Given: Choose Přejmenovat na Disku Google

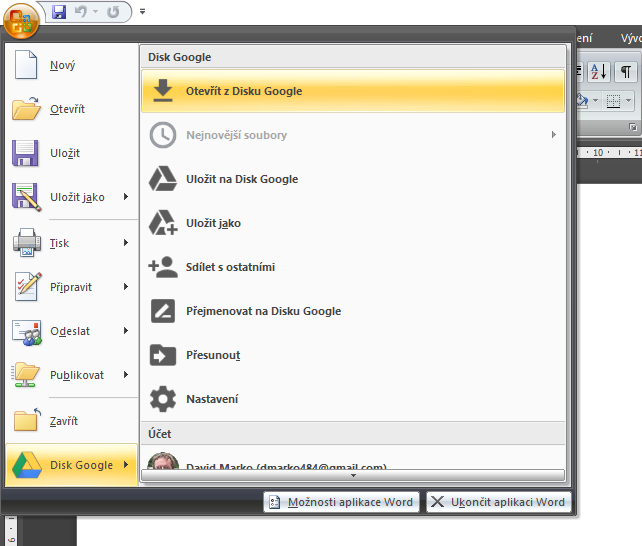Looking at the screenshot, I should [353, 311].
